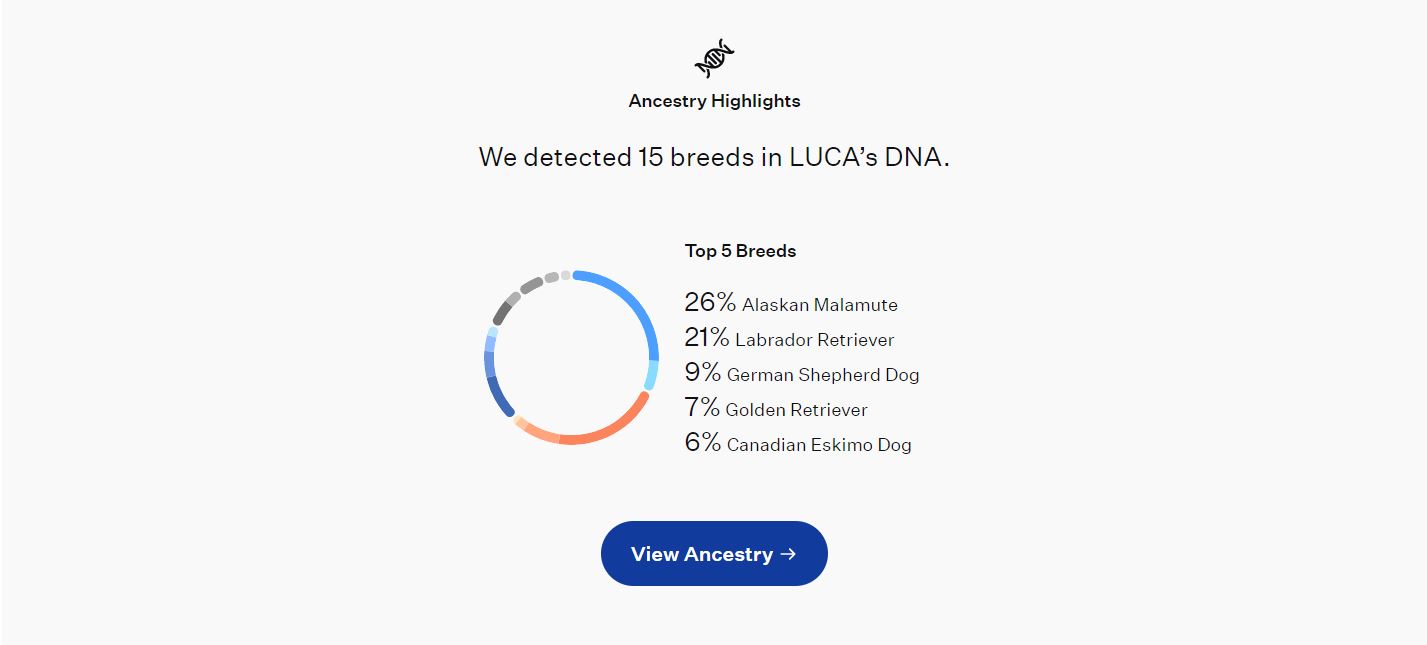Screen dimensions: 1427x645
Task: Click the lighter salmon orange donut arc
Action: 543,435
